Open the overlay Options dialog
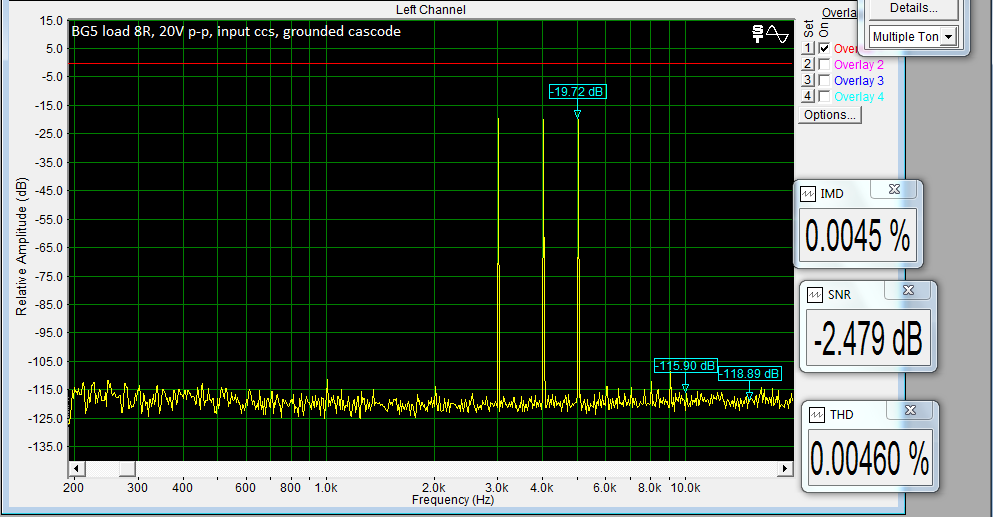 [x=830, y=115]
